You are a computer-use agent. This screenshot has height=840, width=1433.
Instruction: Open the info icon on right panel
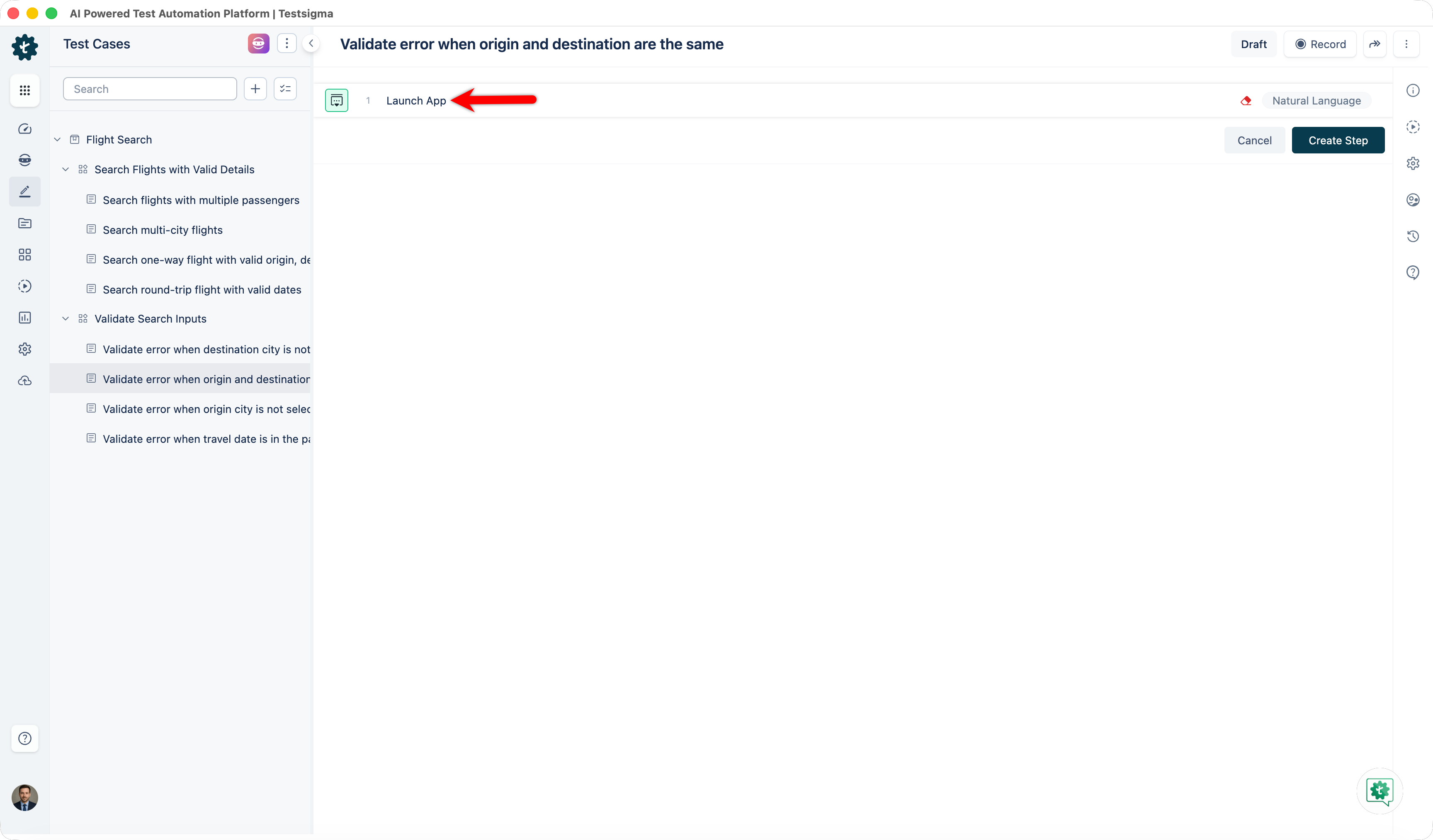[x=1413, y=90]
